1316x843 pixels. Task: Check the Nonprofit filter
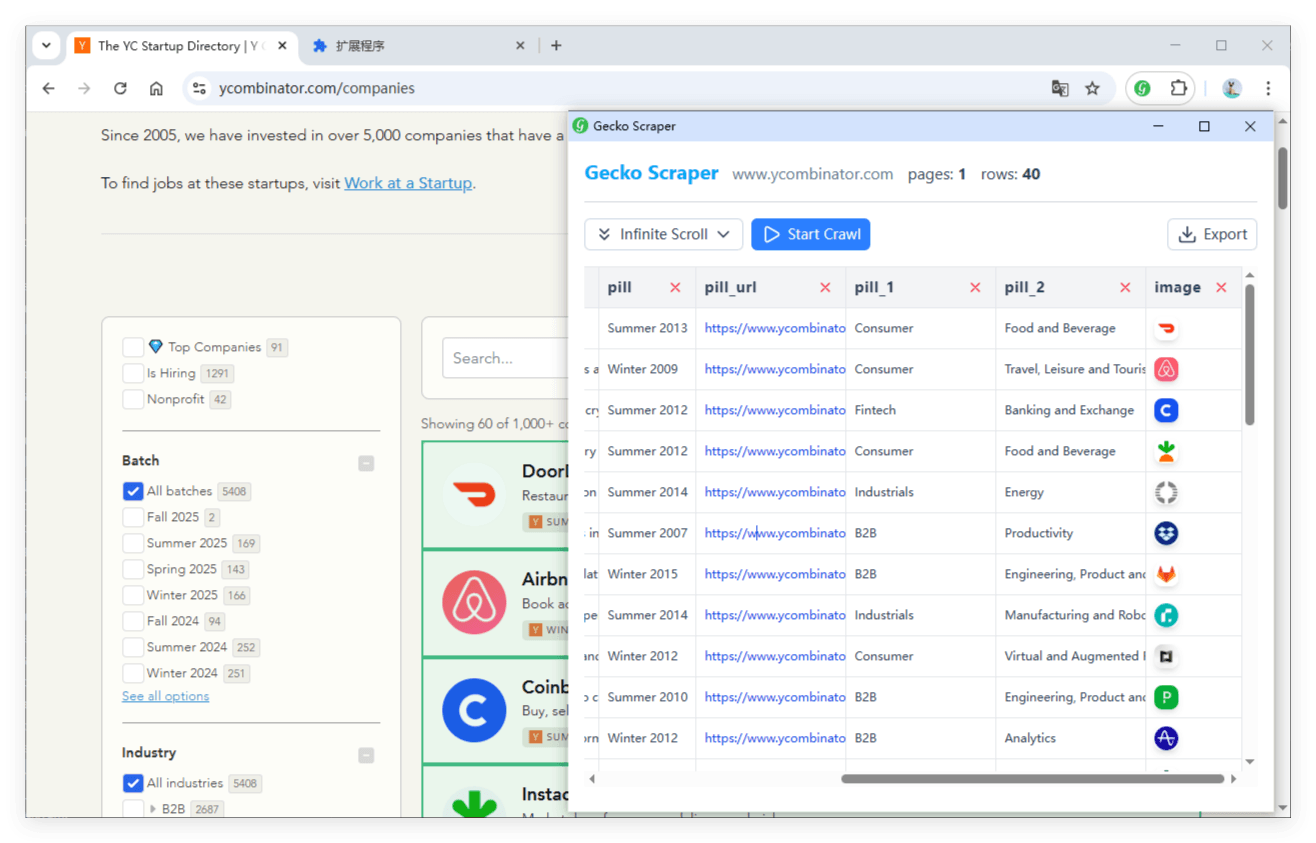pyautogui.click(x=133, y=399)
